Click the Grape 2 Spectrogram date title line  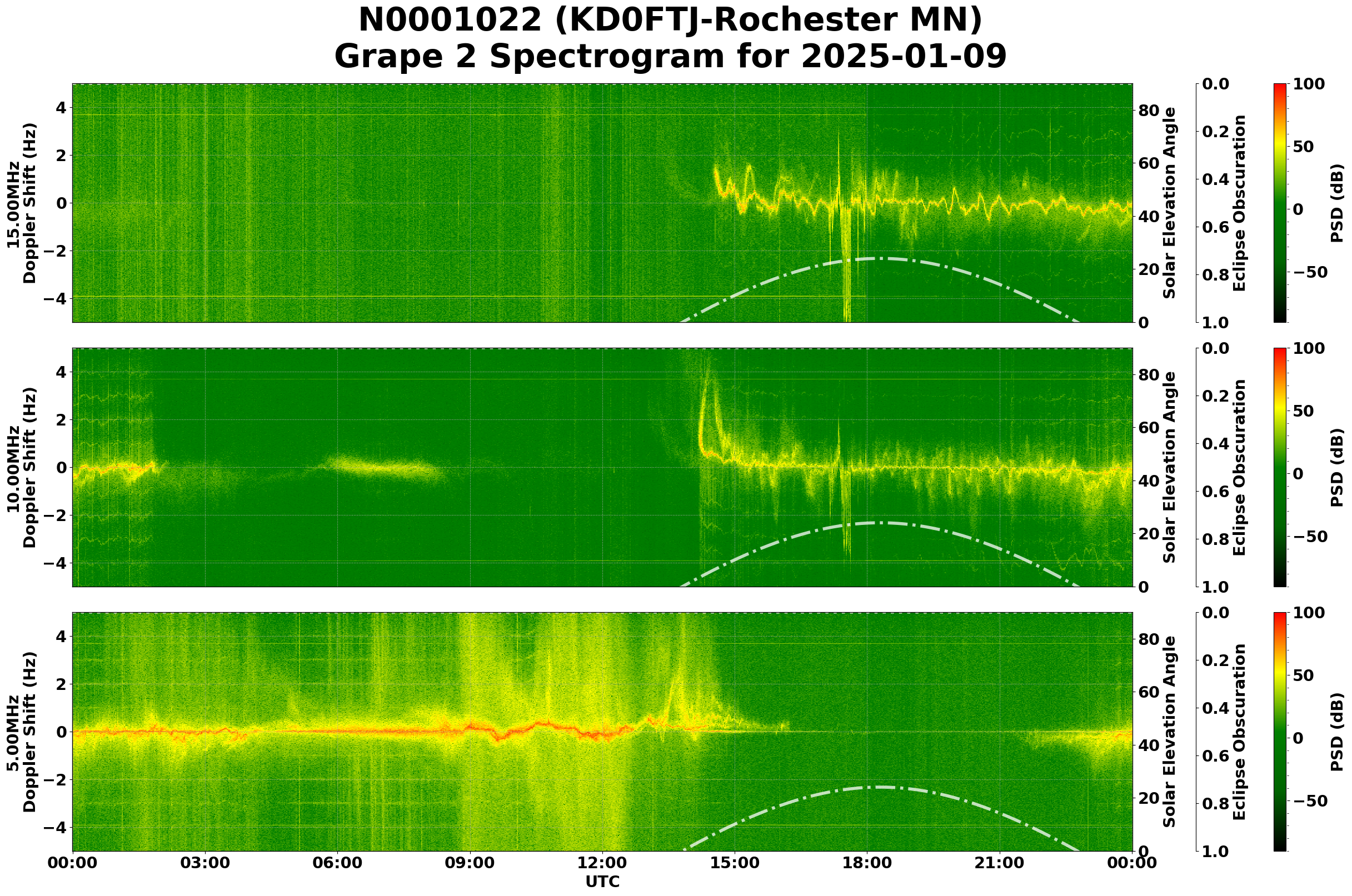(x=670, y=57)
